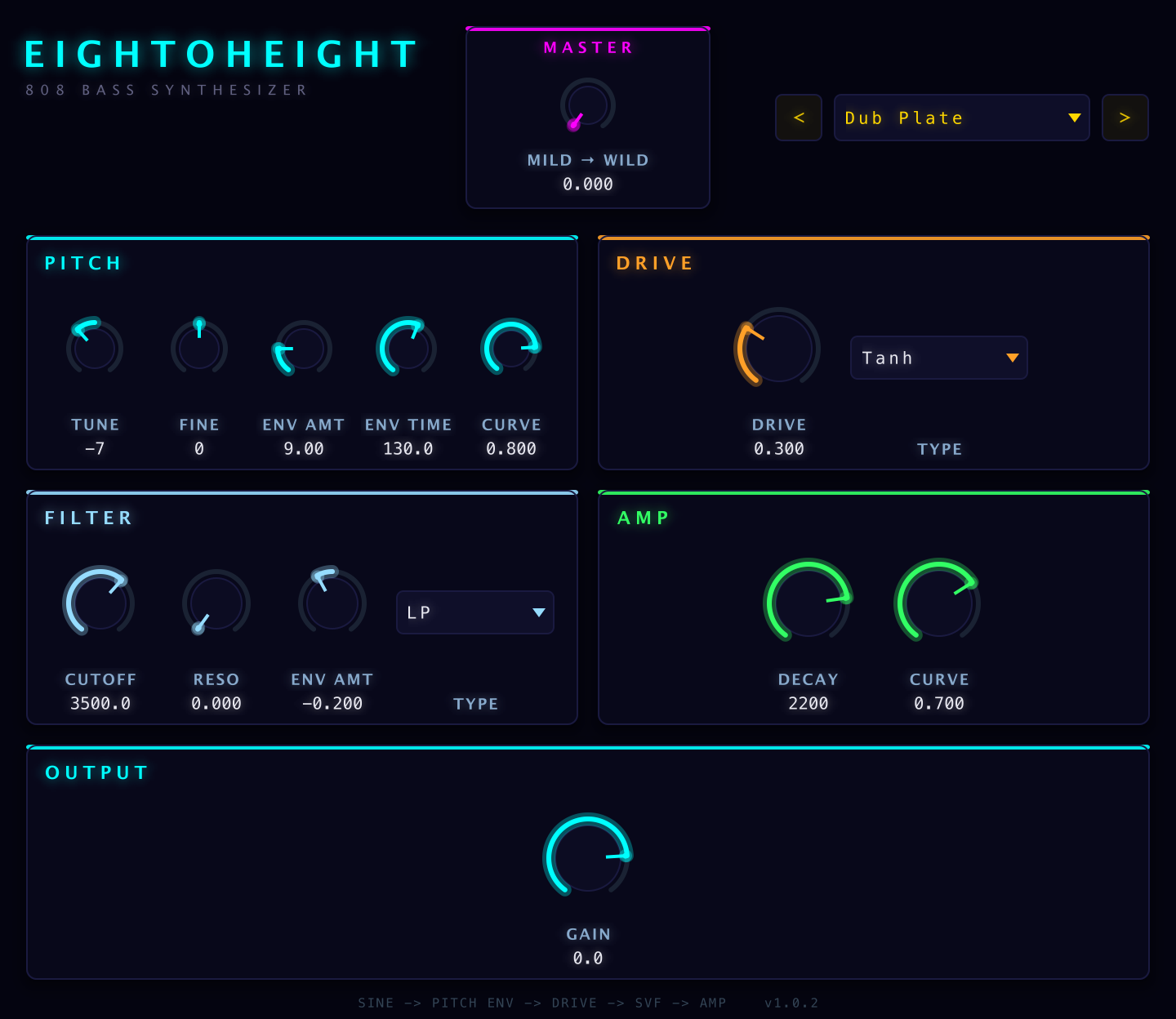
Task: Click the PITCH section heading
Action: (83, 263)
